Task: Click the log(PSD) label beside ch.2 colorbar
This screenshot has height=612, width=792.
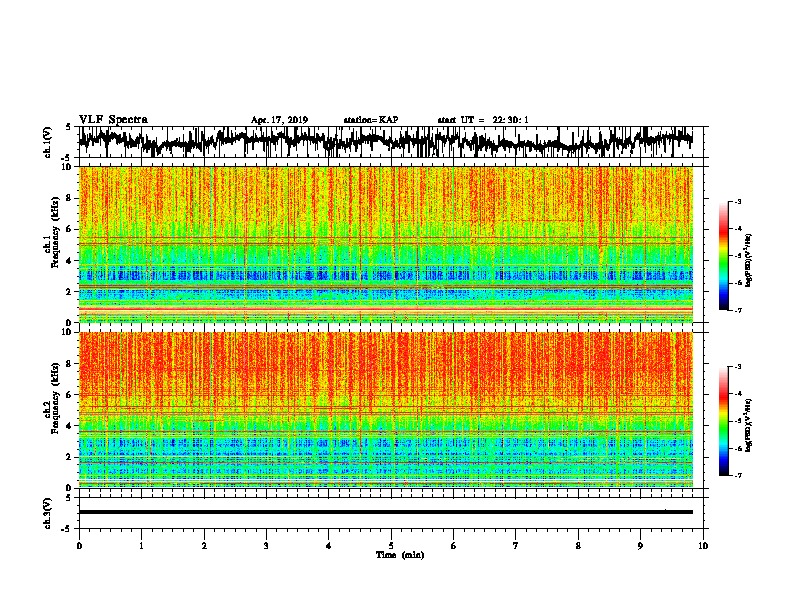Action: coord(748,424)
